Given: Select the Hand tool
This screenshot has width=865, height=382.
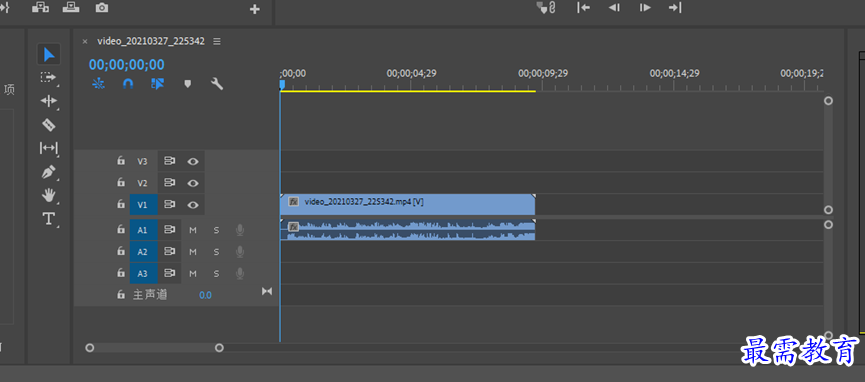Looking at the screenshot, I should point(49,195).
